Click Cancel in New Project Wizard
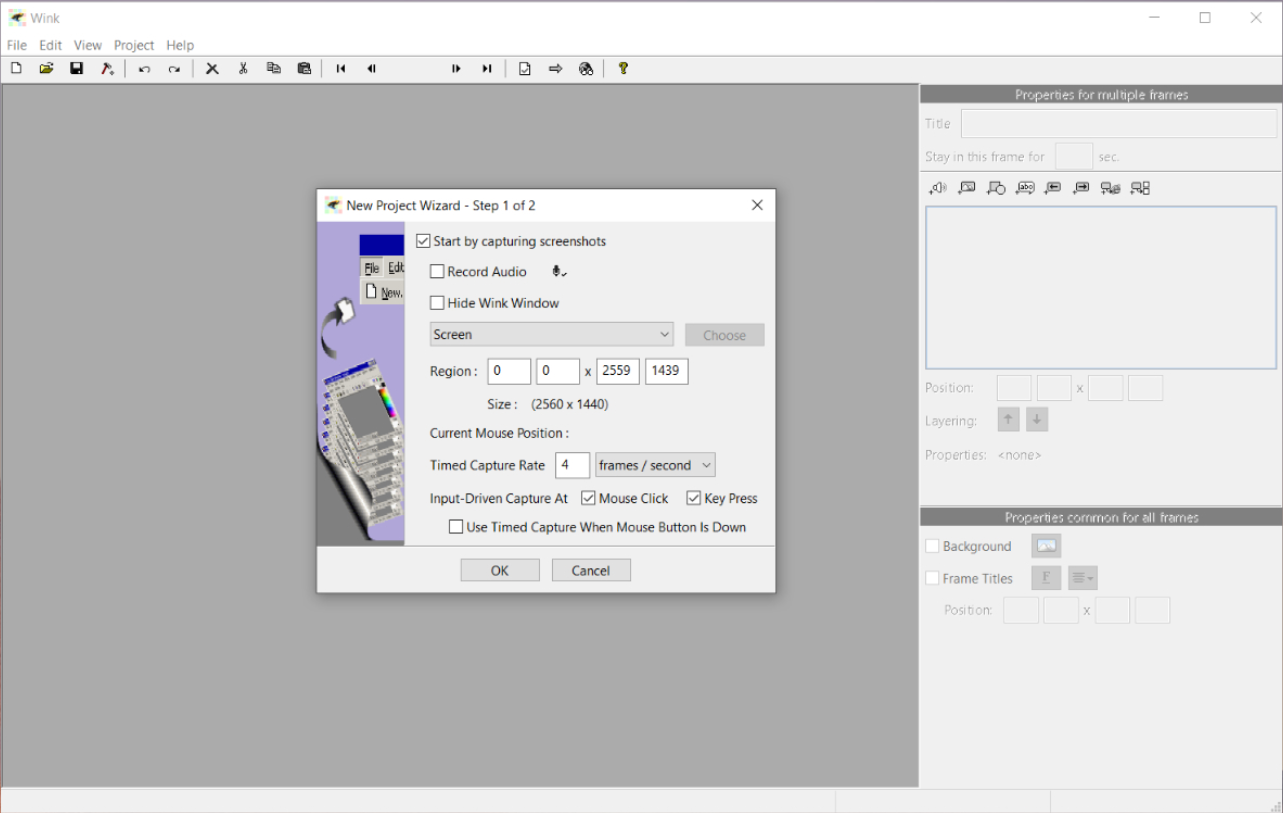The width and height of the screenshot is (1283, 813). click(x=591, y=570)
